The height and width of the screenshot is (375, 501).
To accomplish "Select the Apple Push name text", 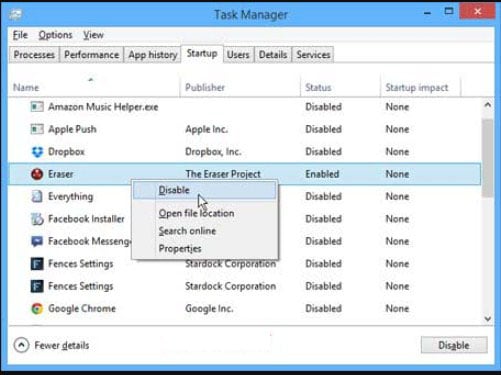I will [72, 129].
